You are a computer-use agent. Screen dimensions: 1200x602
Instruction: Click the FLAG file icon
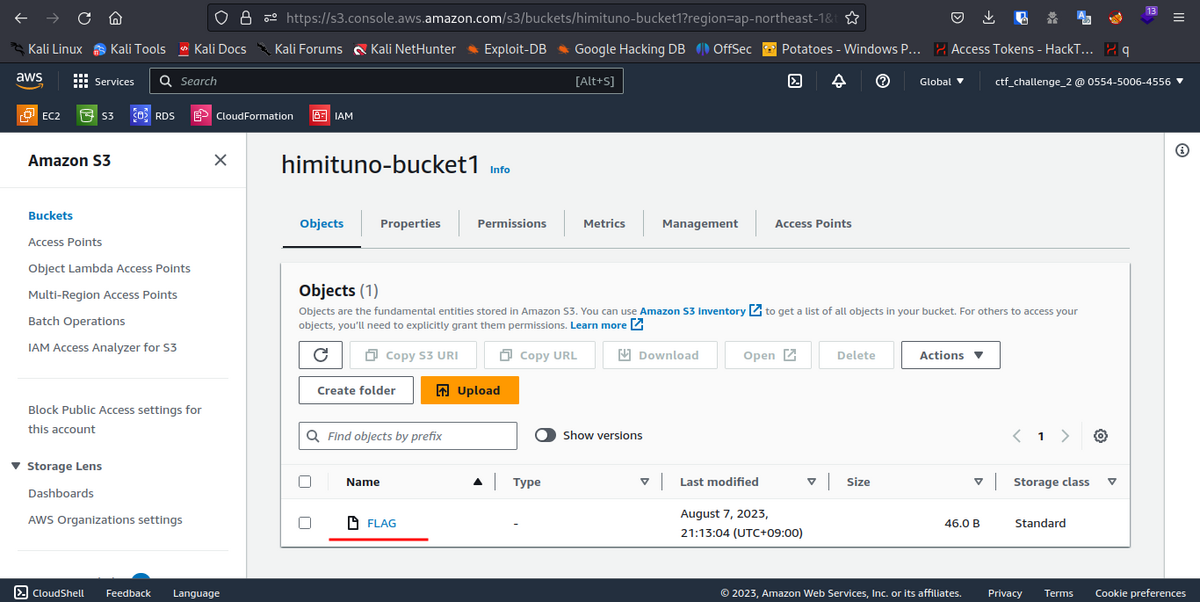pyautogui.click(x=352, y=523)
